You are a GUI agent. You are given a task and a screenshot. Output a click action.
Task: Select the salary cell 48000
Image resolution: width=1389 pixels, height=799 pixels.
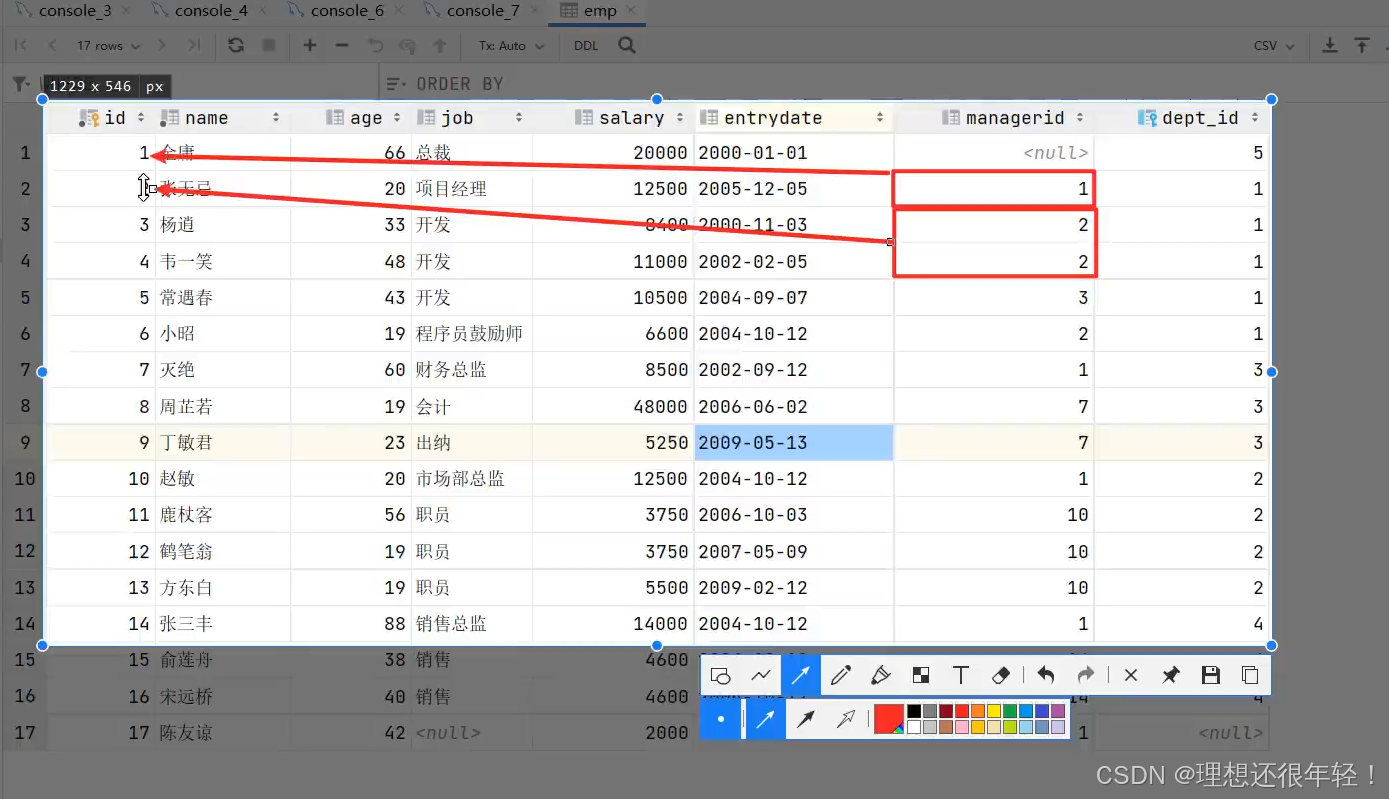(x=611, y=407)
